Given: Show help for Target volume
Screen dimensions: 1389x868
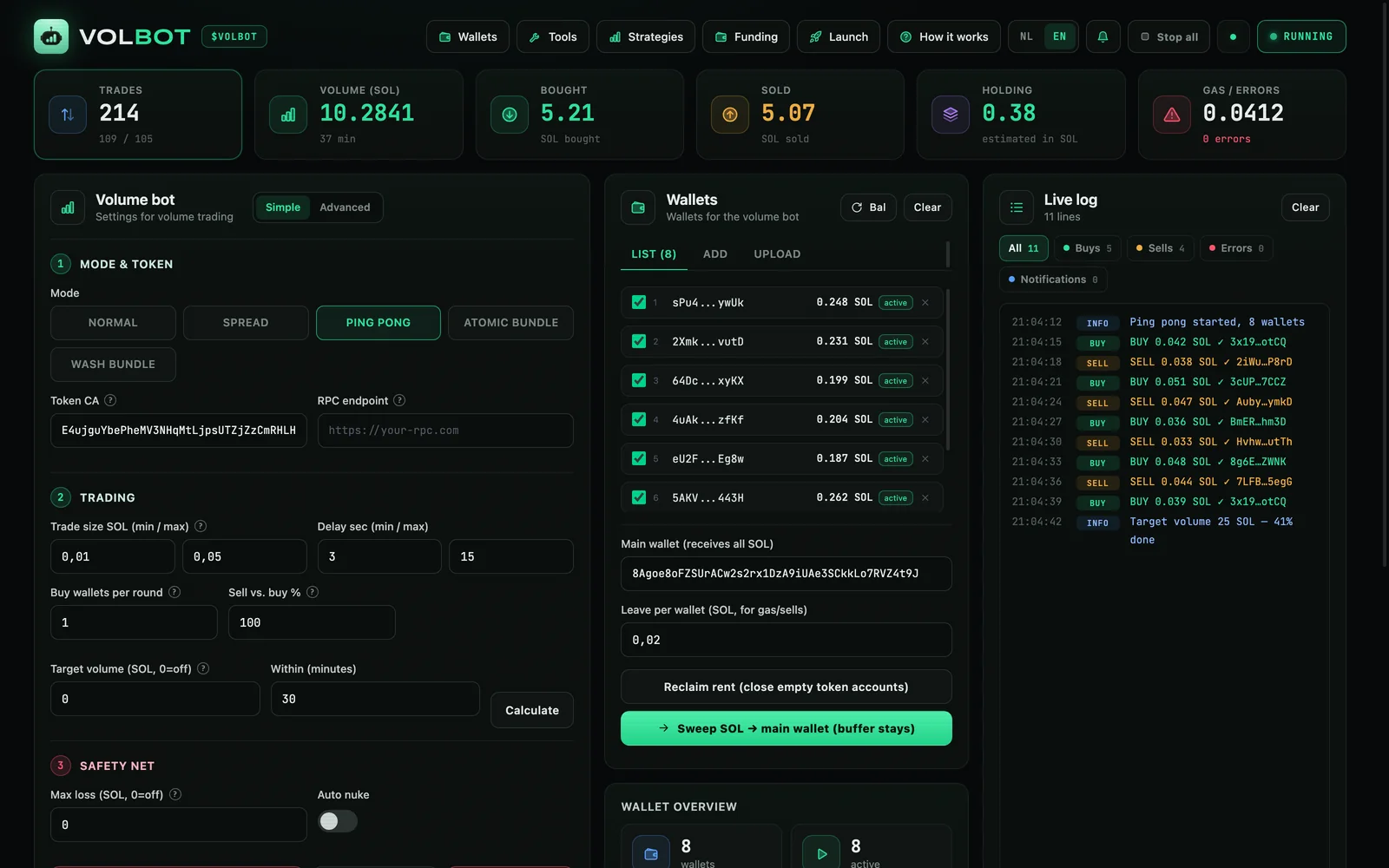Looking at the screenshot, I should click(x=203, y=668).
